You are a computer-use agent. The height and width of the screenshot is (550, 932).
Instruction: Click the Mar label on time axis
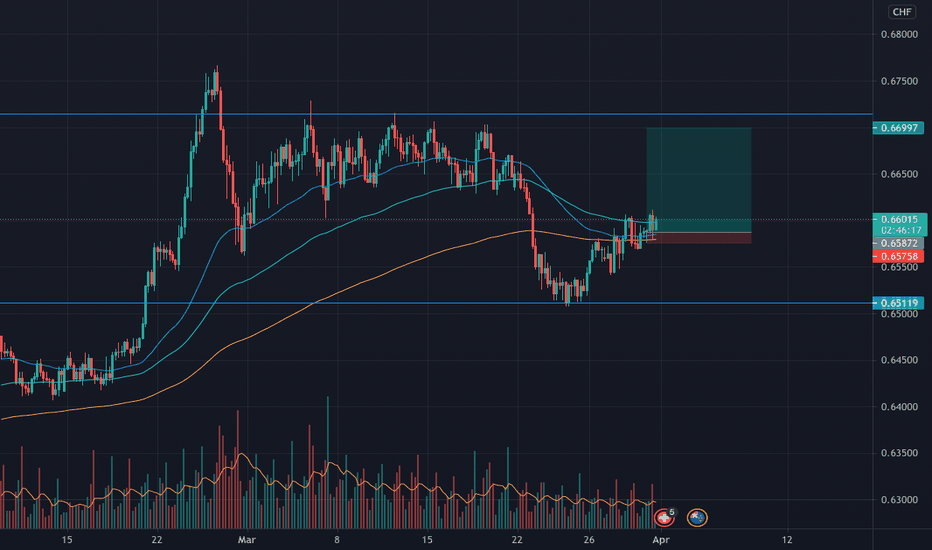[247, 540]
